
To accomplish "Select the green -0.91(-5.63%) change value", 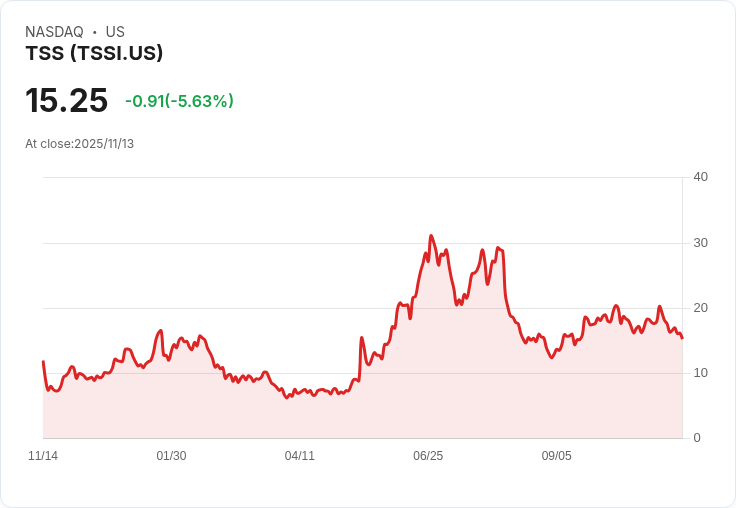I will [179, 101].
